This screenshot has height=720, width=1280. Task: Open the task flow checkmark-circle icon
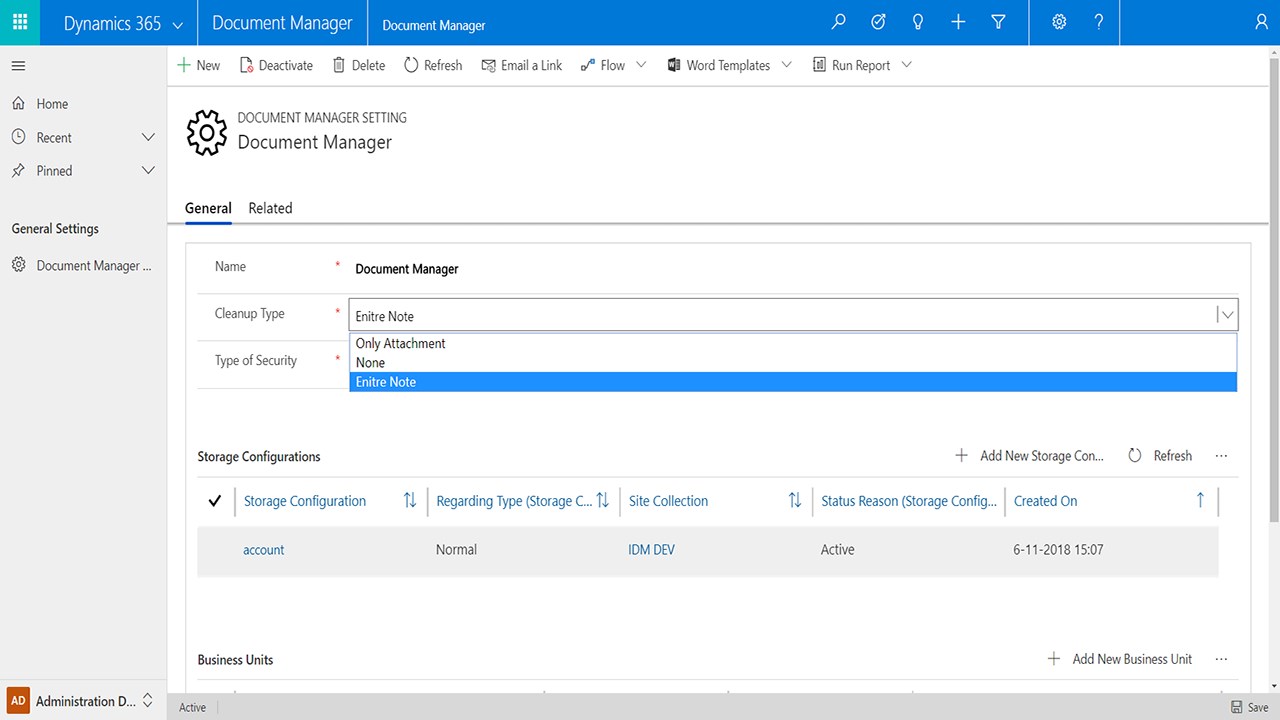[x=879, y=22]
